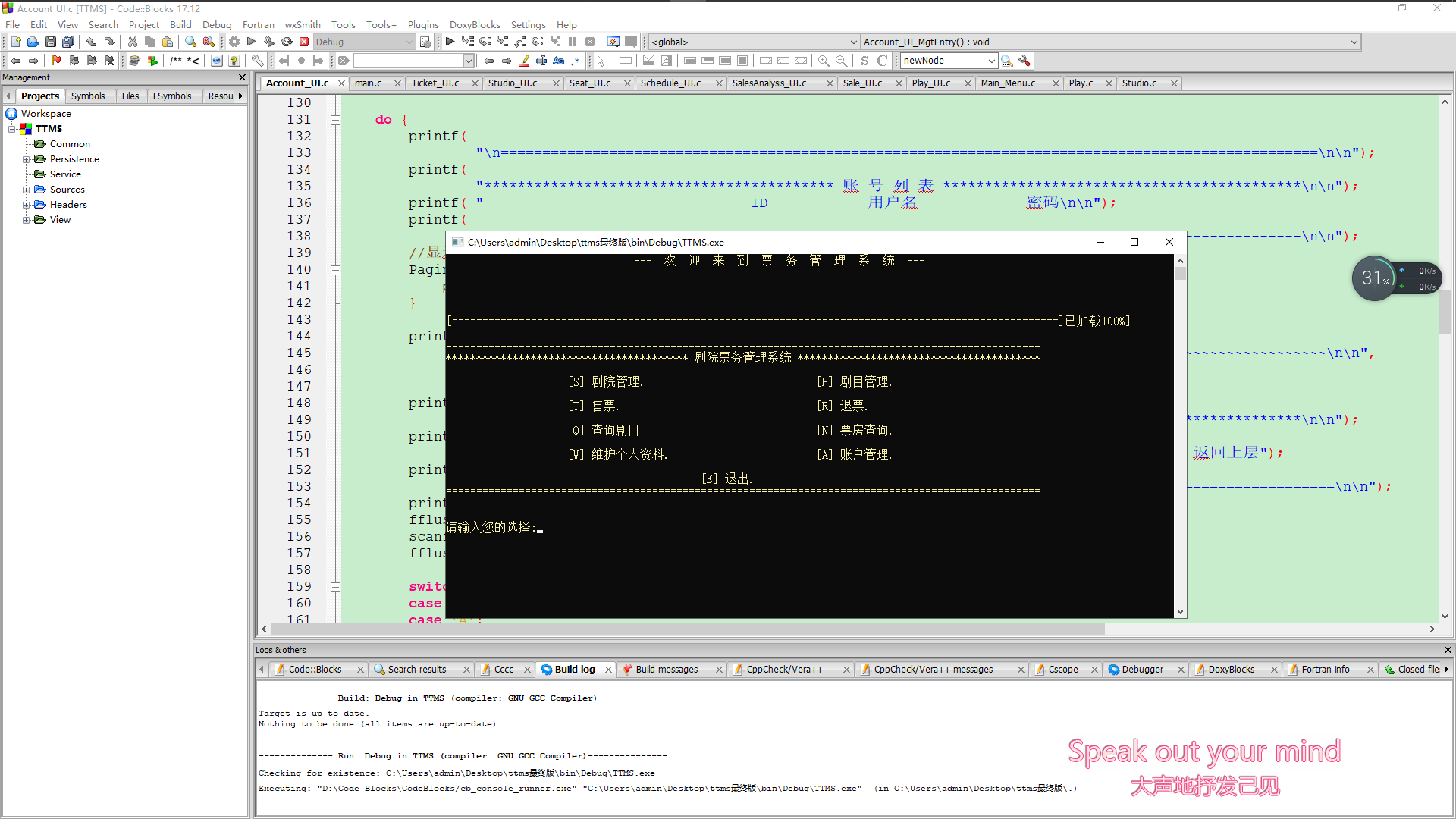This screenshot has height=819, width=1456.
Task: Click the Save file icon
Action: [51, 42]
